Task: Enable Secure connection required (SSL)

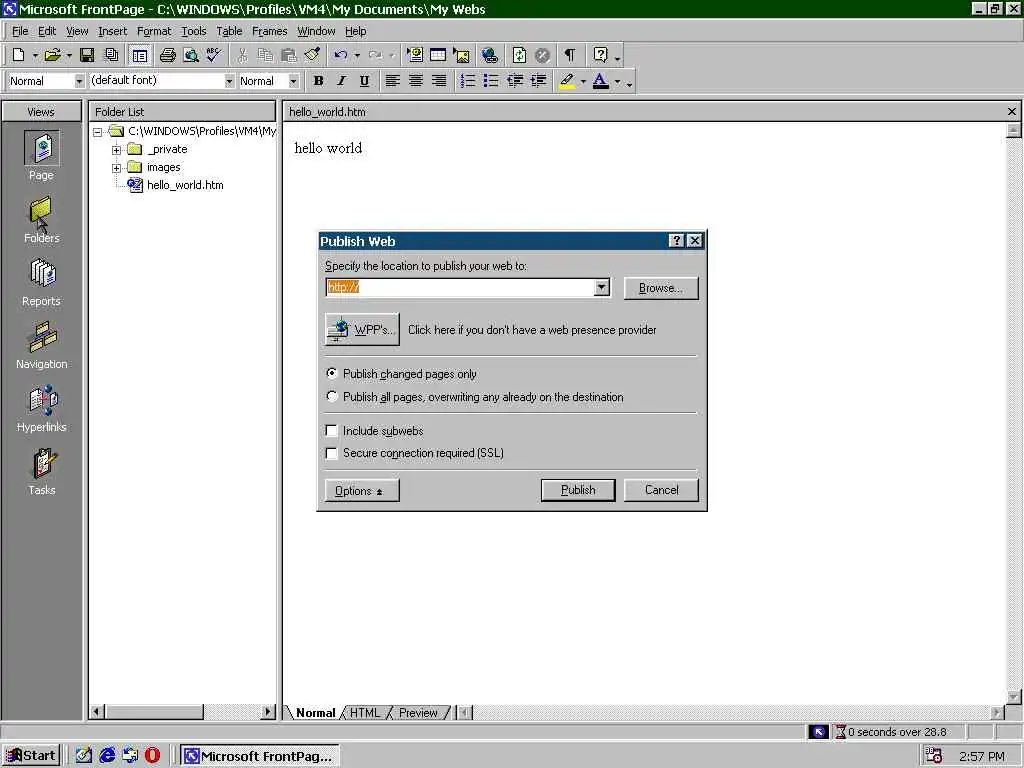Action: point(332,453)
